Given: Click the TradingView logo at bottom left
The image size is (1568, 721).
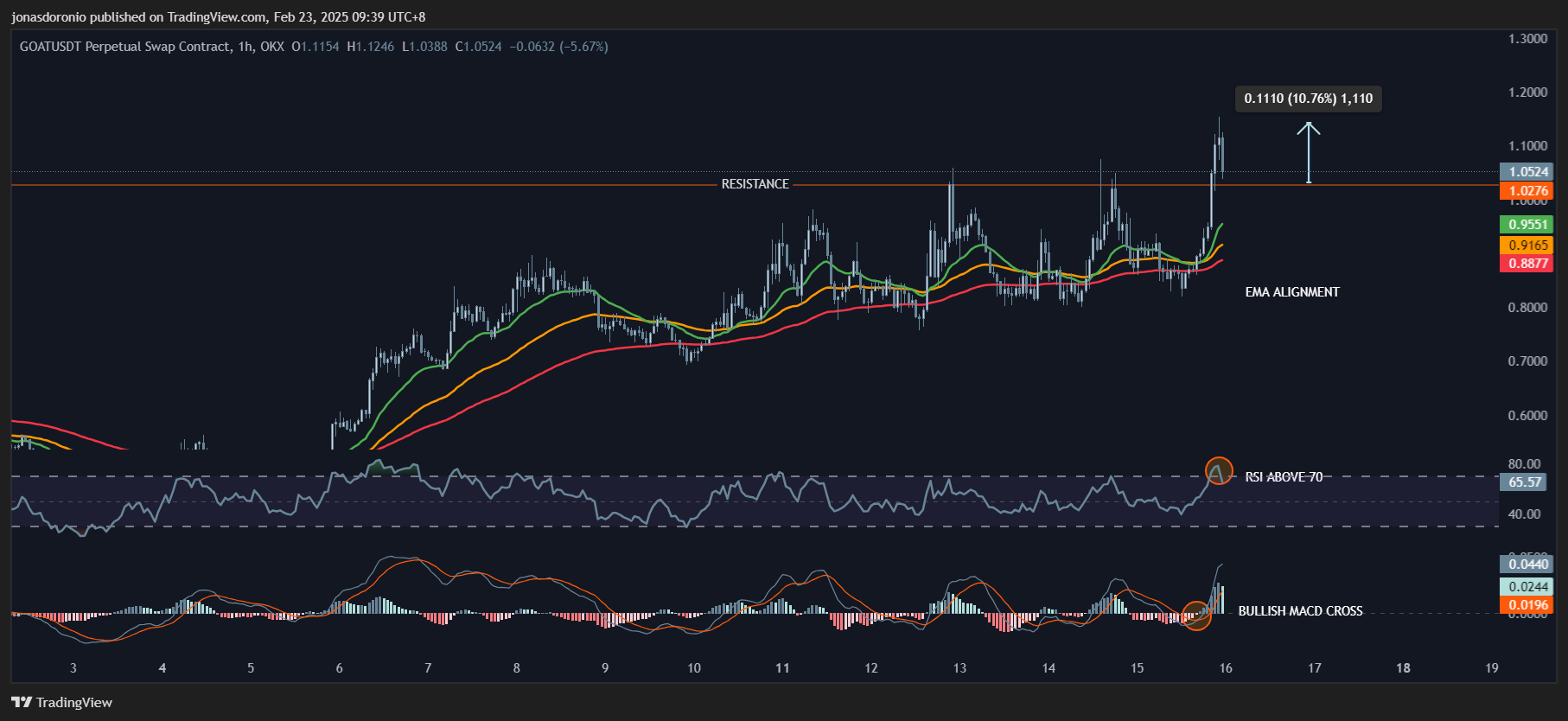Looking at the screenshot, I should pyautogui.click(x=62, y=702).
